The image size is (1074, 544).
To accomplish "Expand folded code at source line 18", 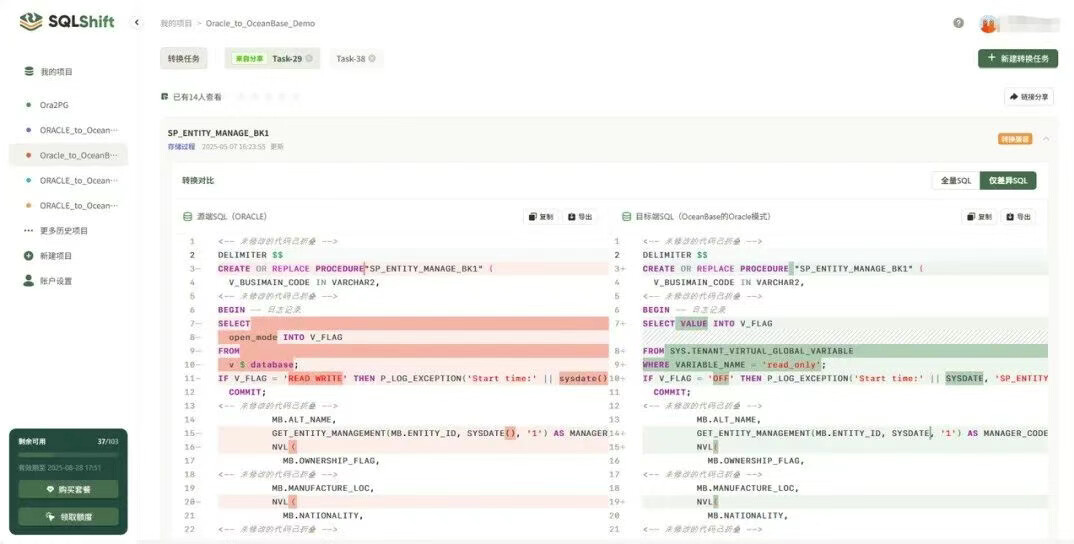I will pyautogui.click(x=277, y=474).
